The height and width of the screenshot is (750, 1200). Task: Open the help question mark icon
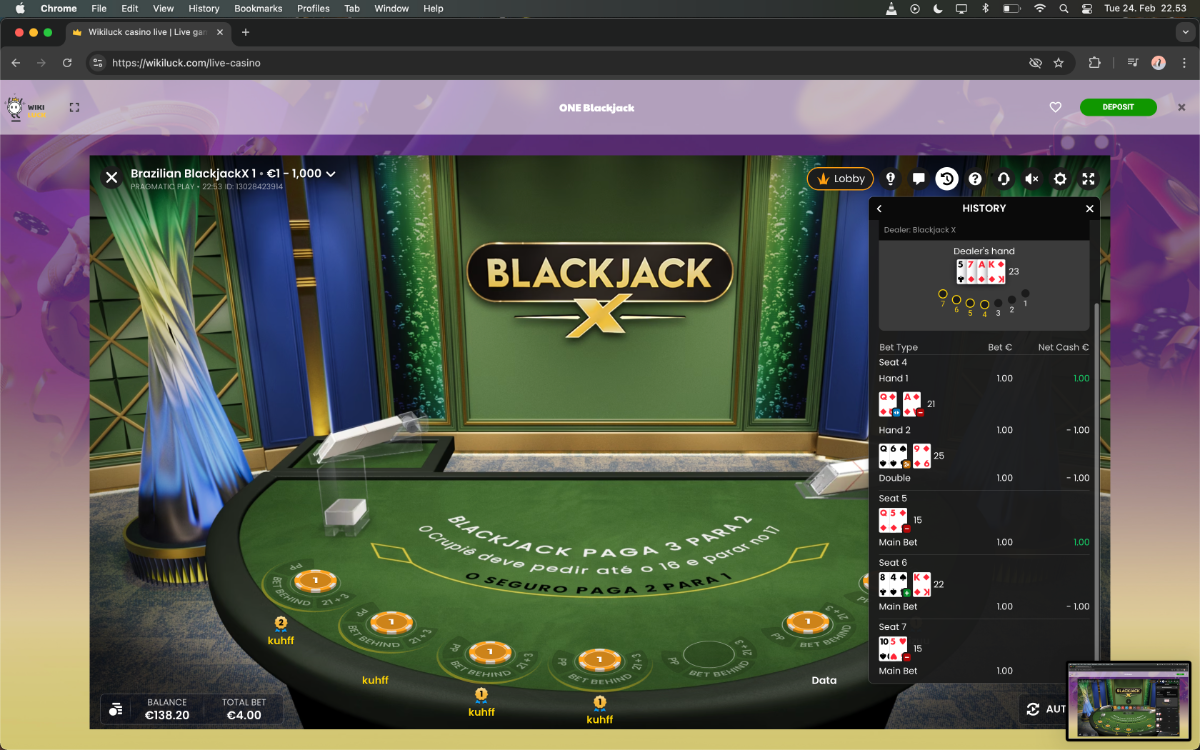pyautogui.click(x=975, y=179)
